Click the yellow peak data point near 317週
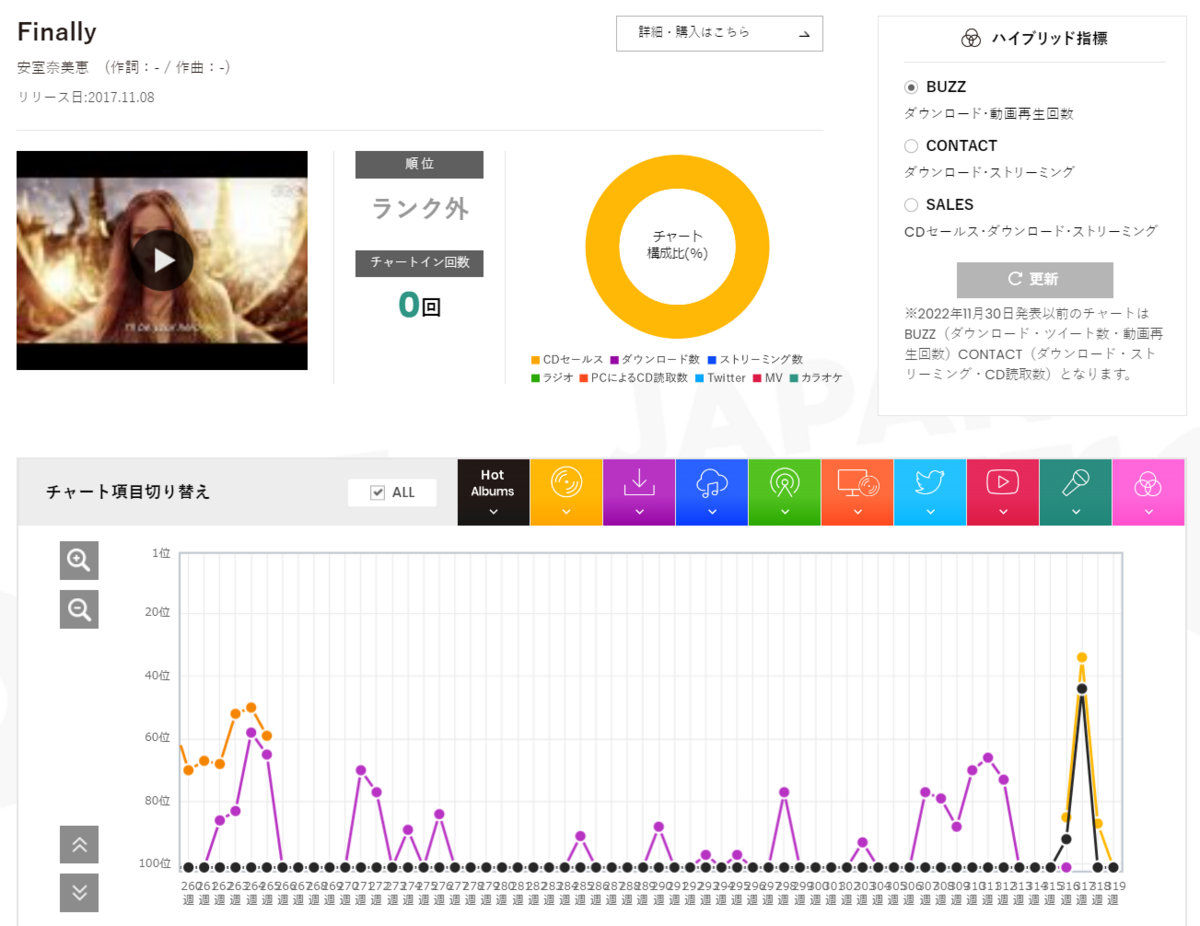 (1082, 657)
